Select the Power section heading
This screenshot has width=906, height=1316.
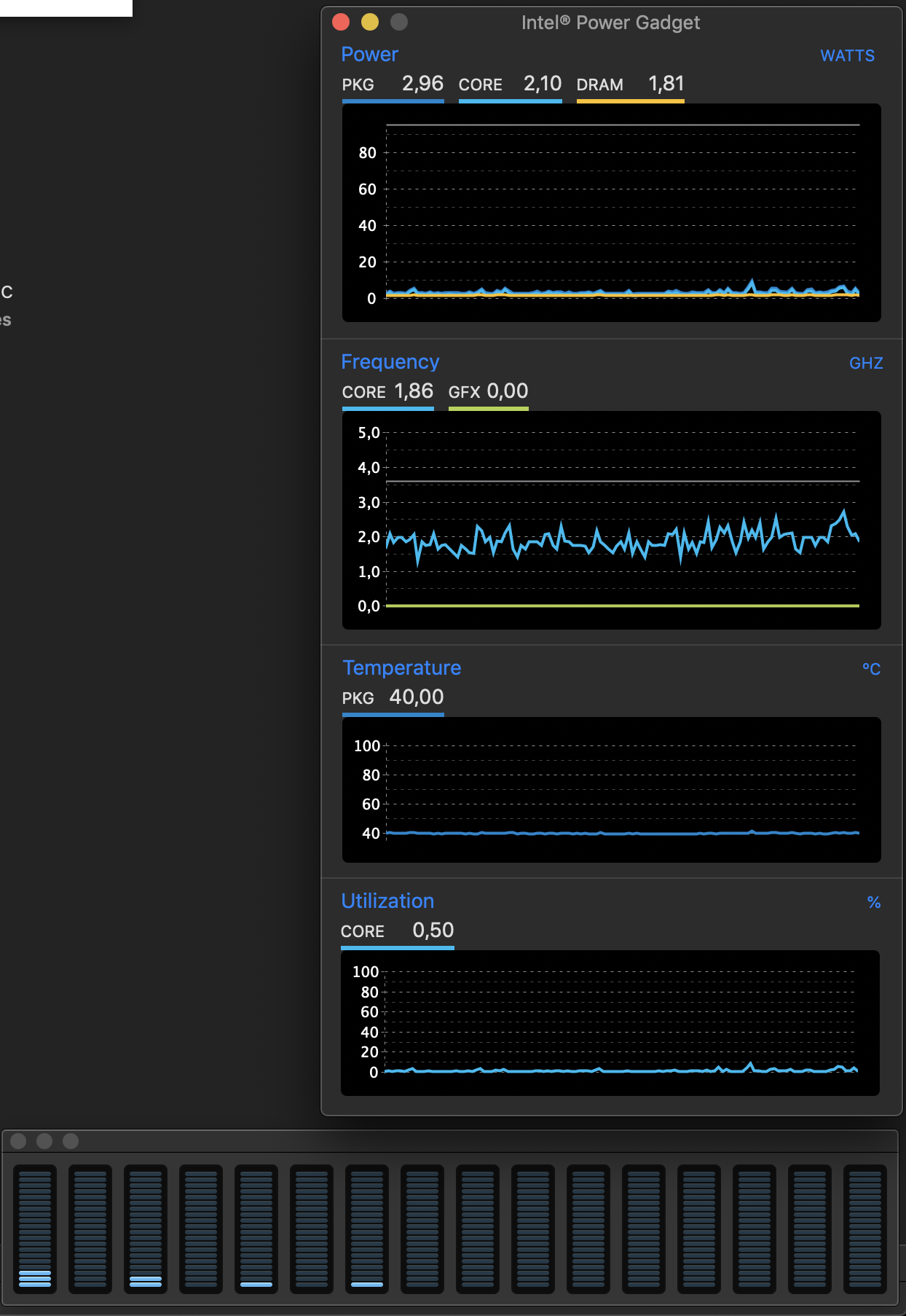tap(370, 55)
